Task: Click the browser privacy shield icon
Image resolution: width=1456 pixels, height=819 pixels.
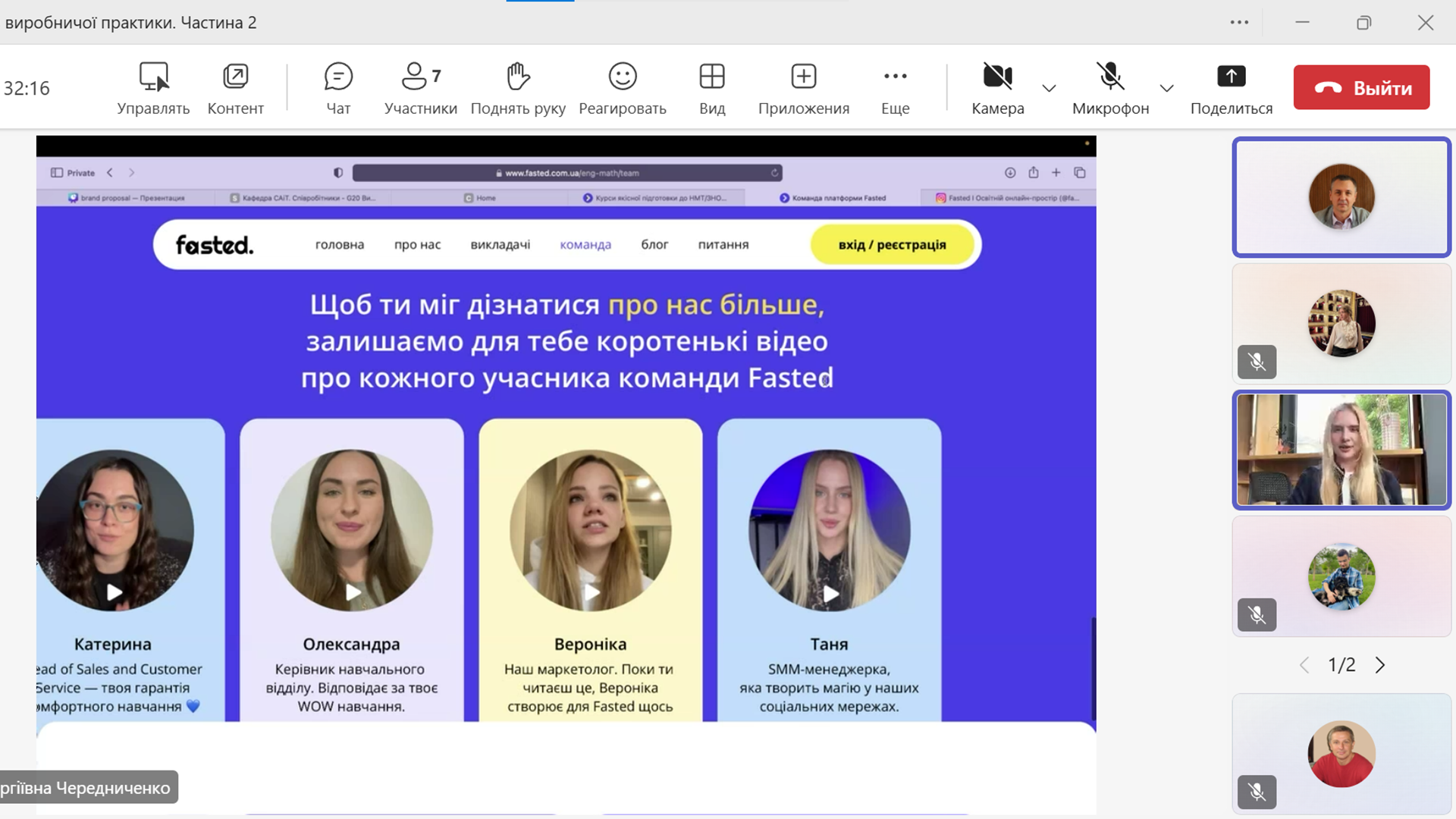Action: (x=338, y=173)
